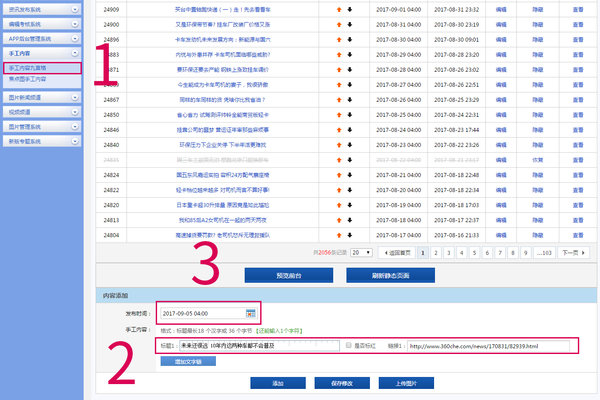This screenshot has height=400, width=600.
Task: Click black down arrow for row 24804
Action: coord(349,233)
